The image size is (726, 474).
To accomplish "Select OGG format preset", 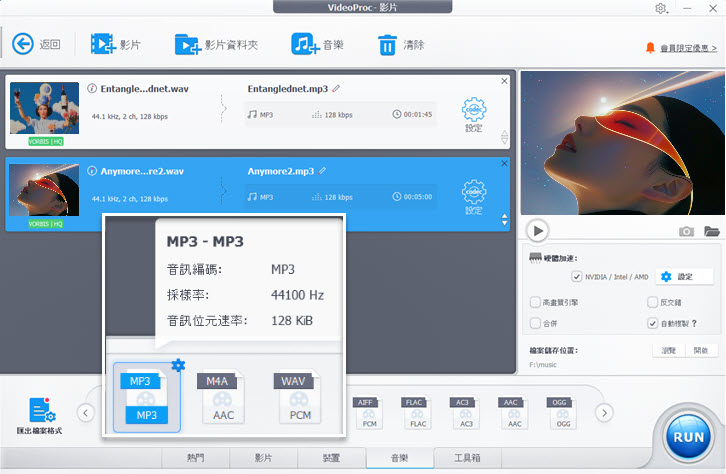I will [x=563, y=413].
